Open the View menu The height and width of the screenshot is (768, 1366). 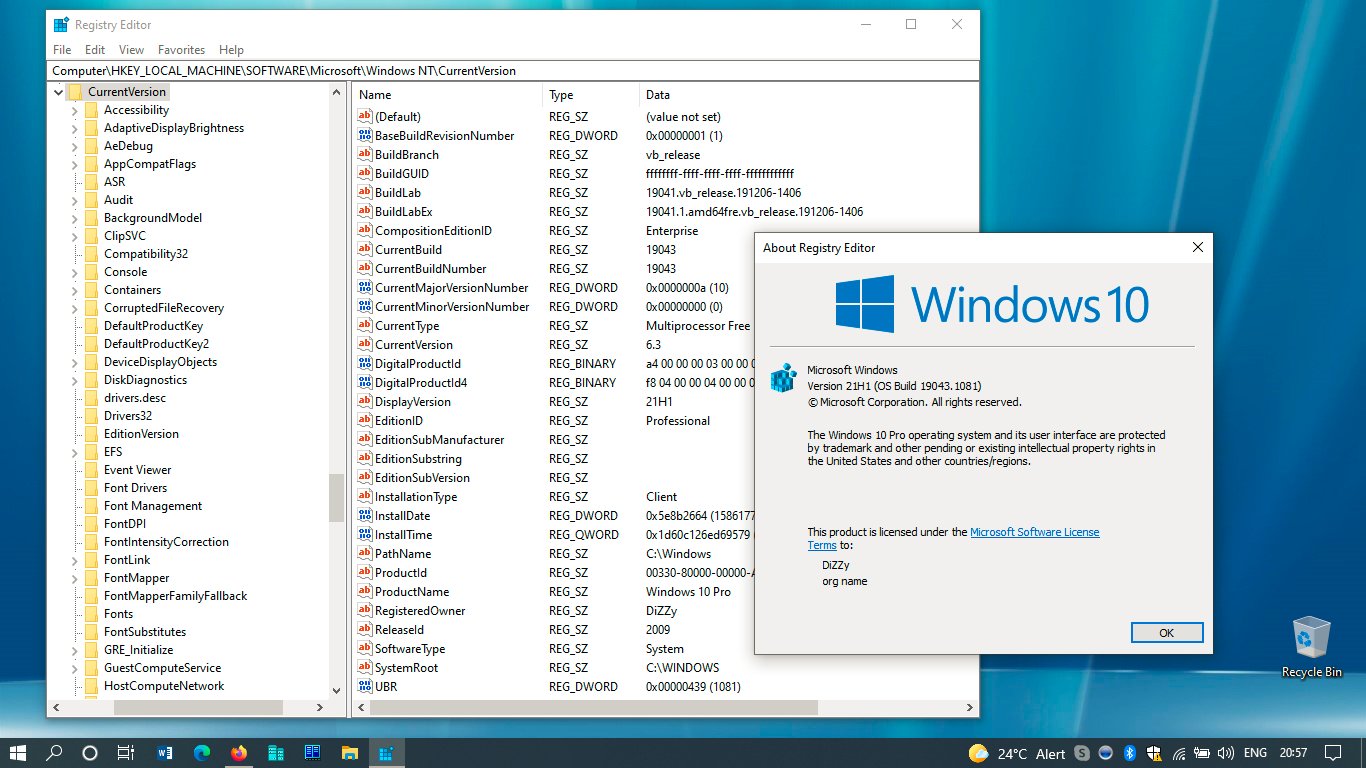tap(131, 50)
